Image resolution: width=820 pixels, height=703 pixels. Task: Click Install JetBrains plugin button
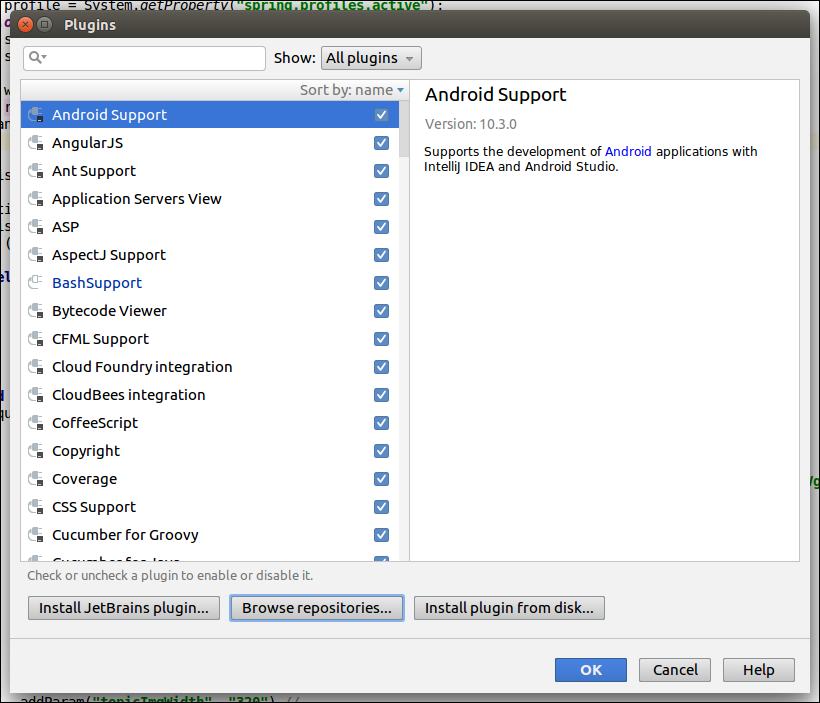[124, 608]
